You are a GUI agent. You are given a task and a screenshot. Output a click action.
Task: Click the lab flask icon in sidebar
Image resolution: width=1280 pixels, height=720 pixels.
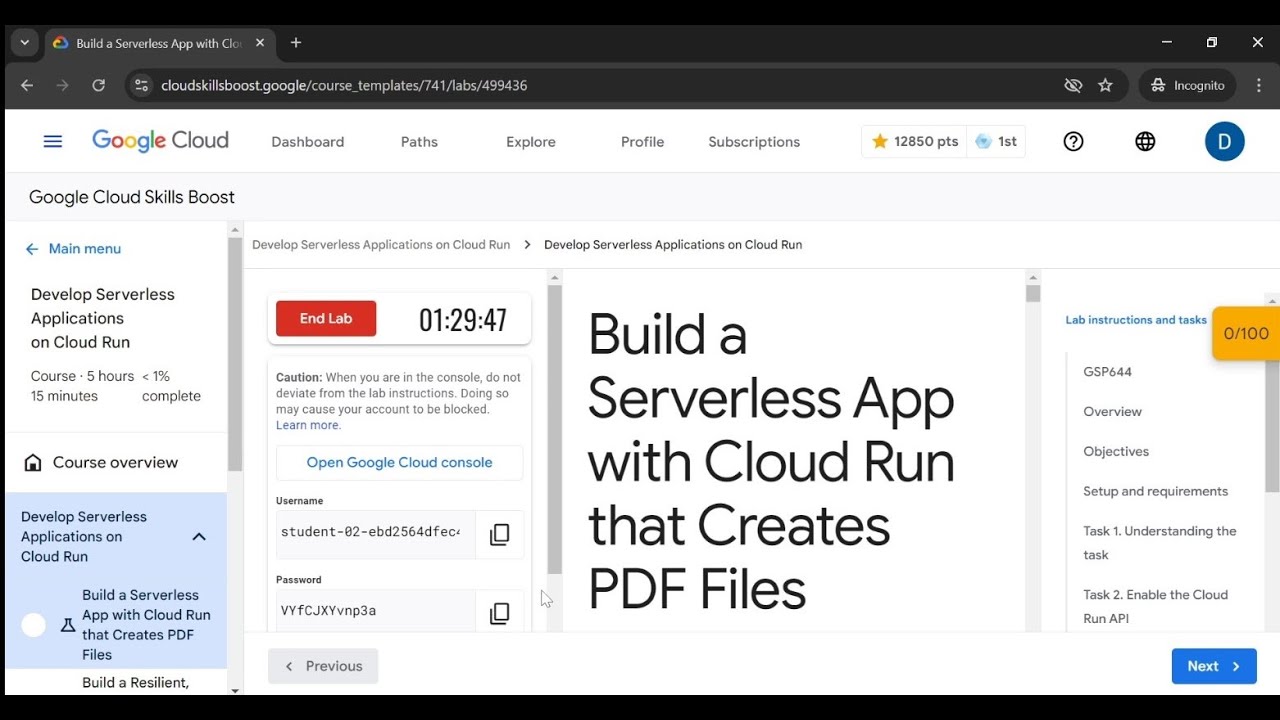pos(68,625)
